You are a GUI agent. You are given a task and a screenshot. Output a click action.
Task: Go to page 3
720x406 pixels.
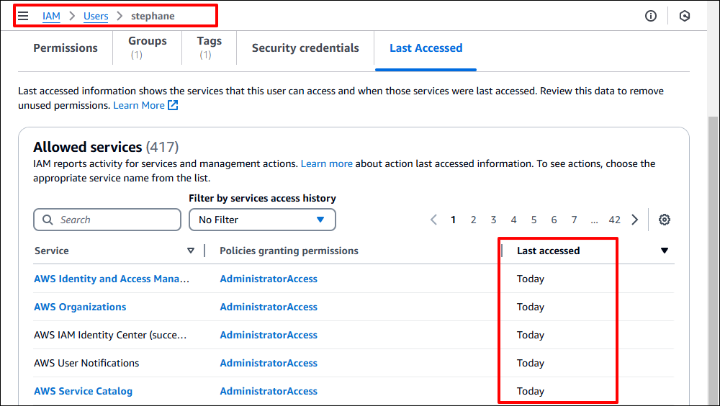click(x=493, y=220)
